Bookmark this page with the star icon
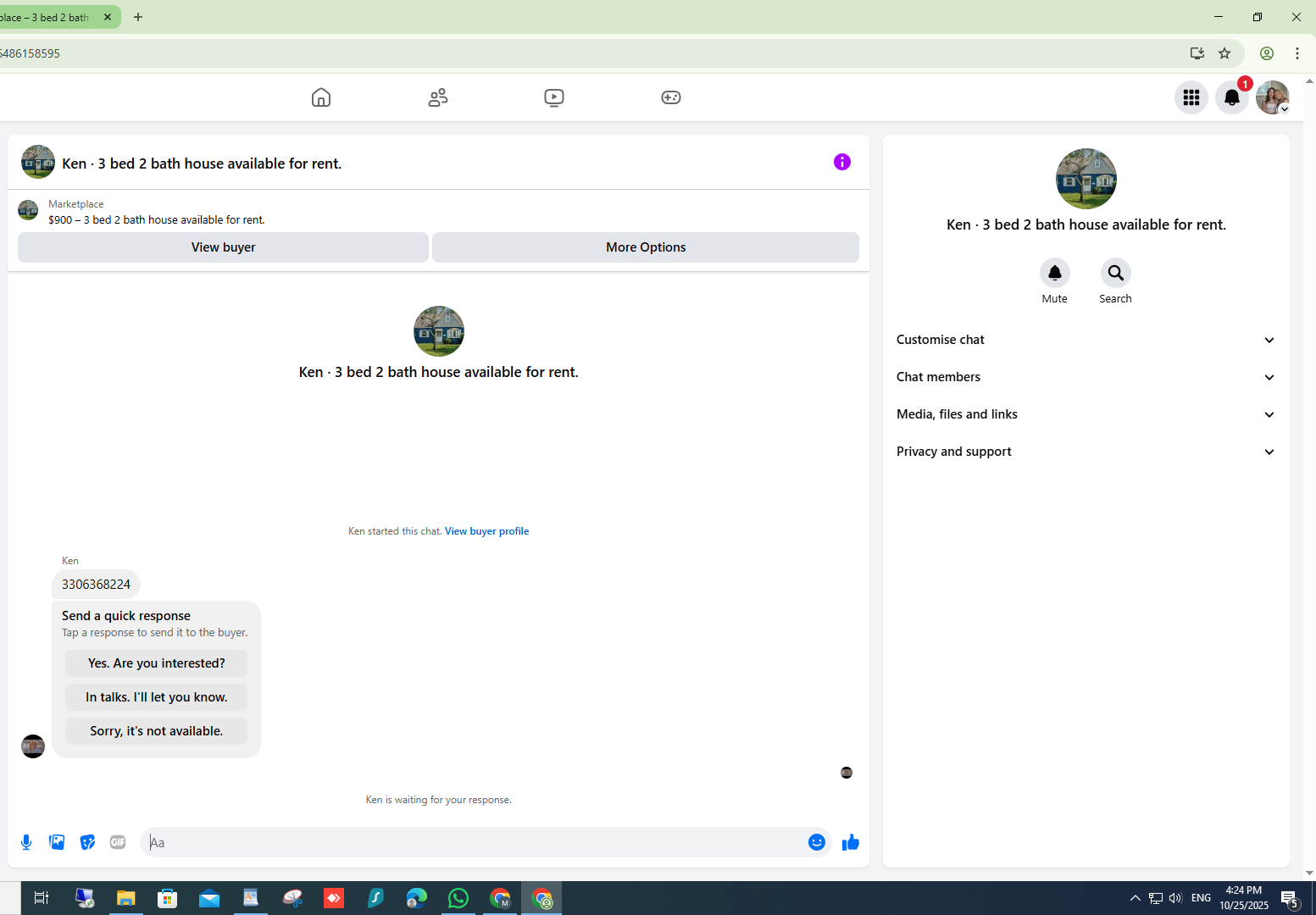This screenshot has height=915, width=1316. [x=1224, y=53]
